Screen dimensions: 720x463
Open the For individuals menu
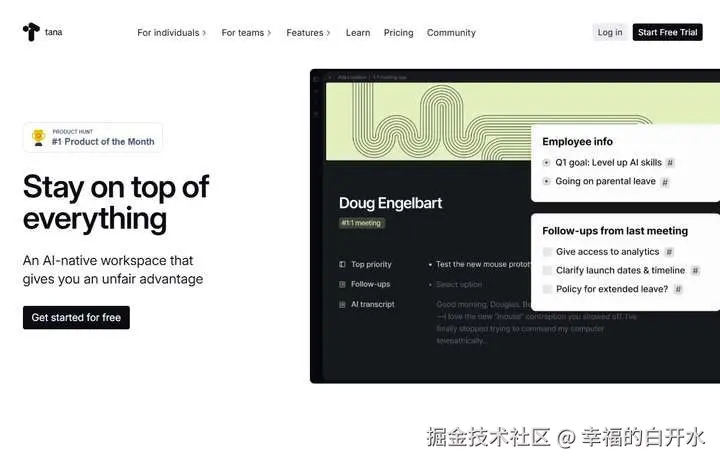[171, 33]
